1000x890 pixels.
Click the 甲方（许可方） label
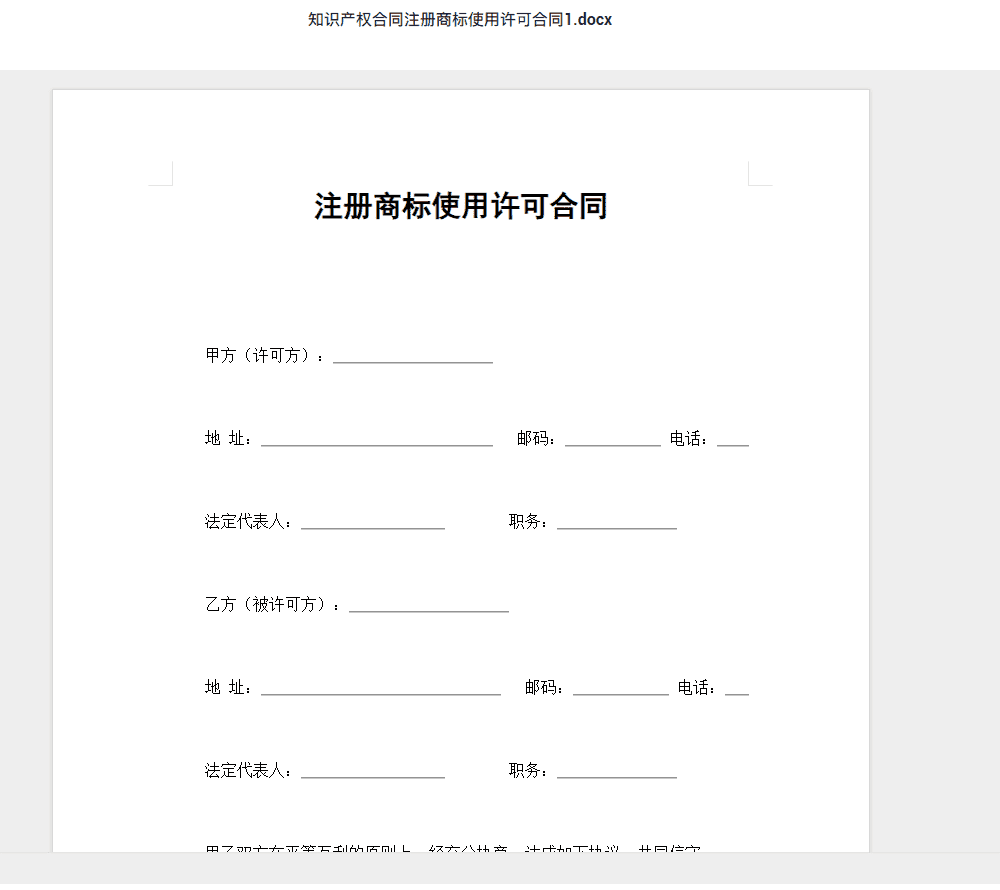tap(264, 356)
